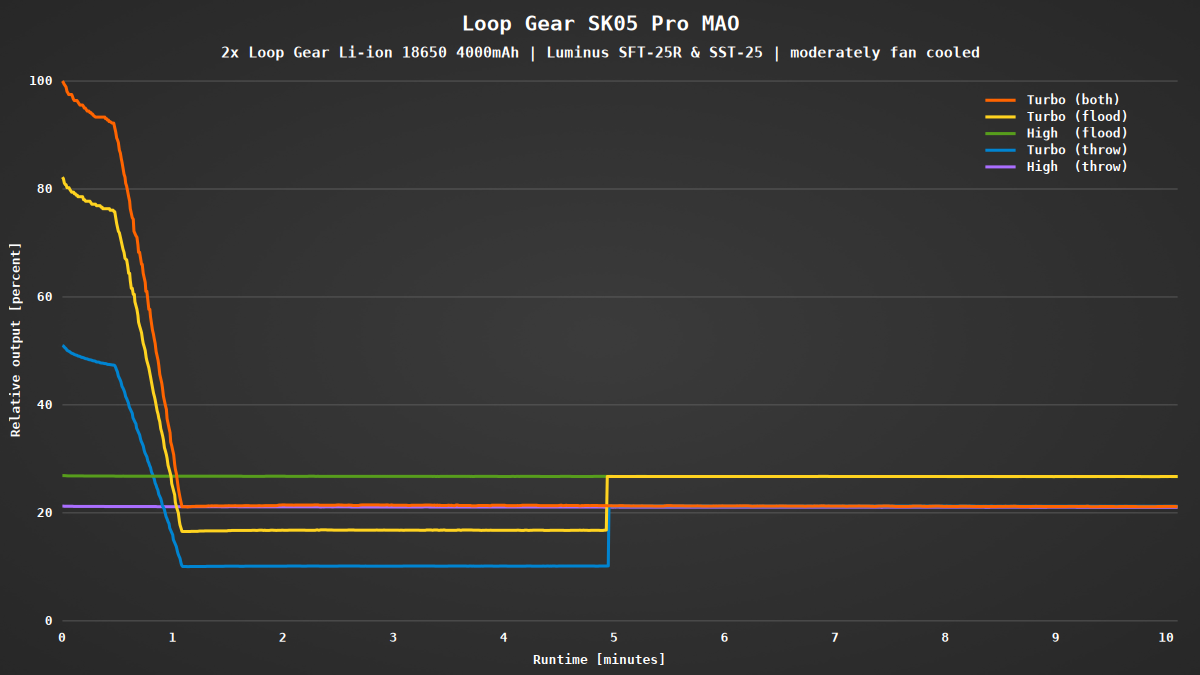
Task: Click the purple High (throw) legend line swatch
Action: [1000, 167]
